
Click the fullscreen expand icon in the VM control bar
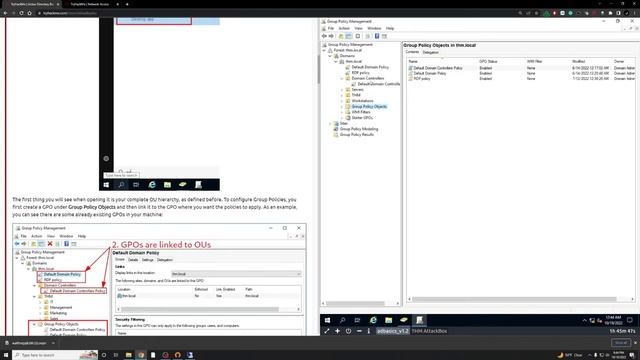pyautogui.click(x=327, y=331)
